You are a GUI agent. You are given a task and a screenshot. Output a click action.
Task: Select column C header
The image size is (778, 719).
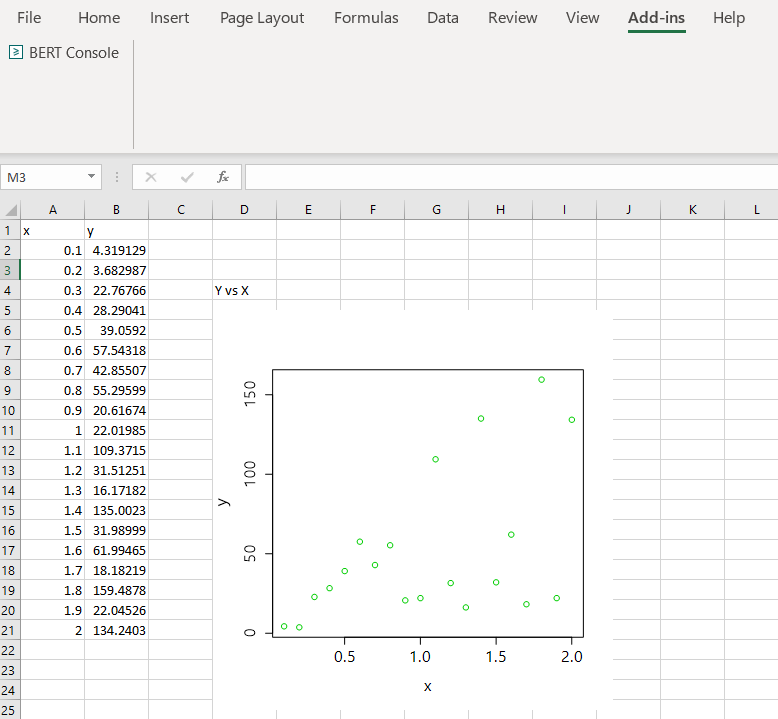(x=181, y=209)
